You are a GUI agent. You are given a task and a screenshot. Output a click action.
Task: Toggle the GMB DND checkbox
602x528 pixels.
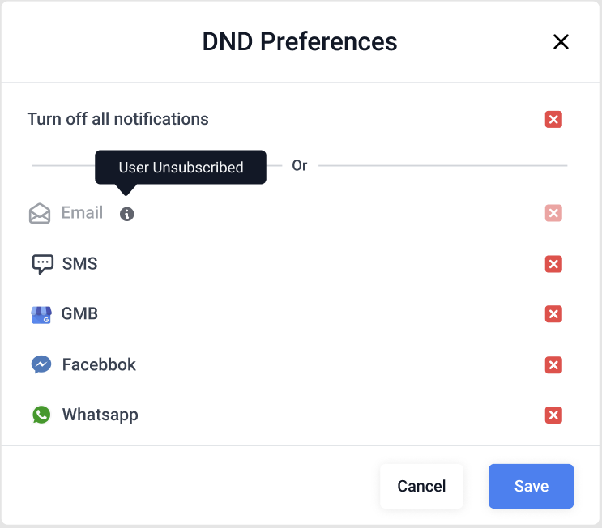coord(553,314)
